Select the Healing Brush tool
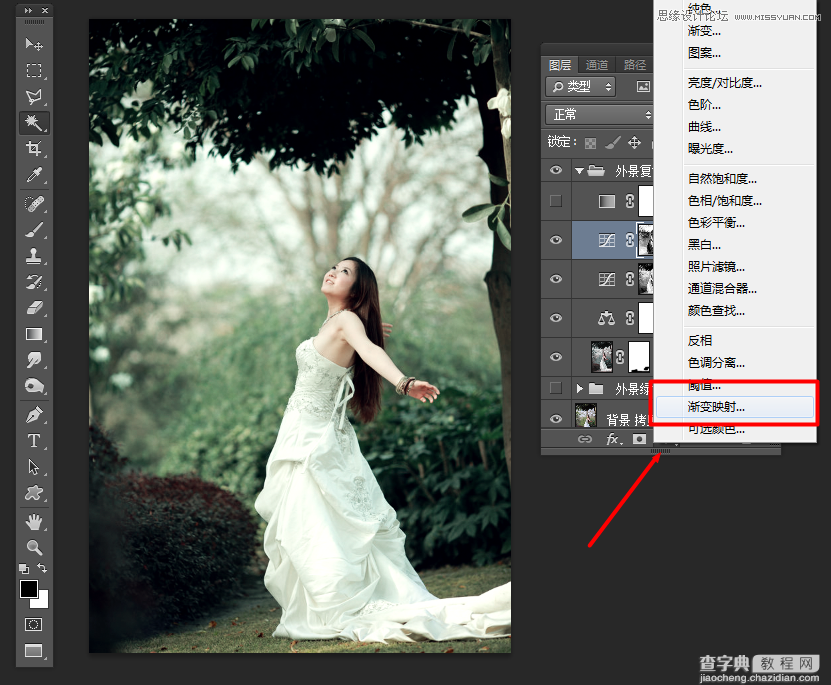The width and height of the screenshot is (831, 685). (34, 204)
